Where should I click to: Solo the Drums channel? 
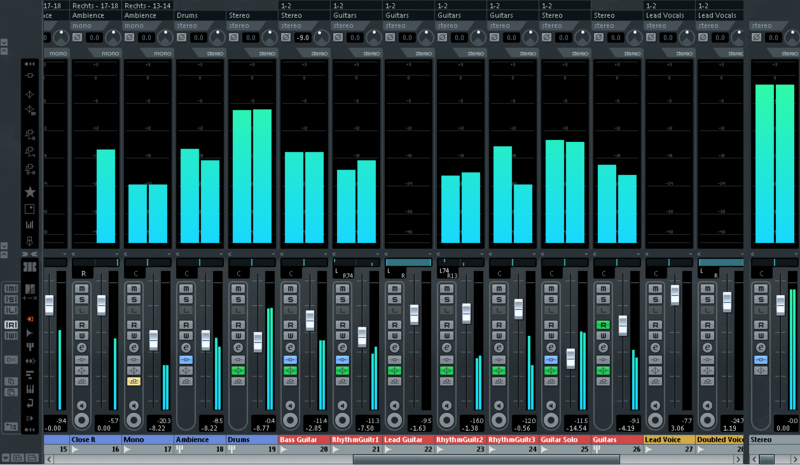click(x=238, y=299)
